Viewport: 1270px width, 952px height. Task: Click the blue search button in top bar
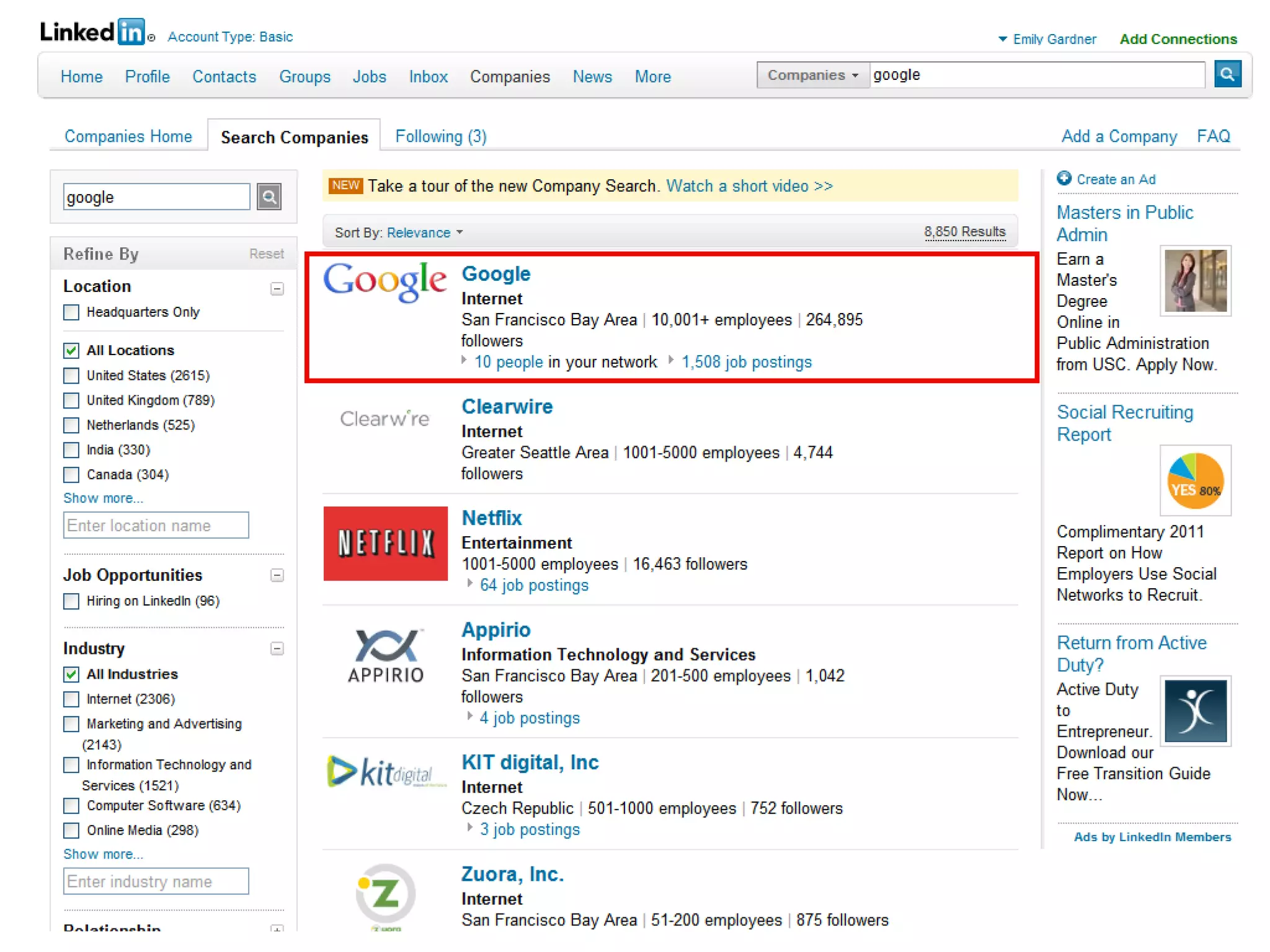point(1227,74)
